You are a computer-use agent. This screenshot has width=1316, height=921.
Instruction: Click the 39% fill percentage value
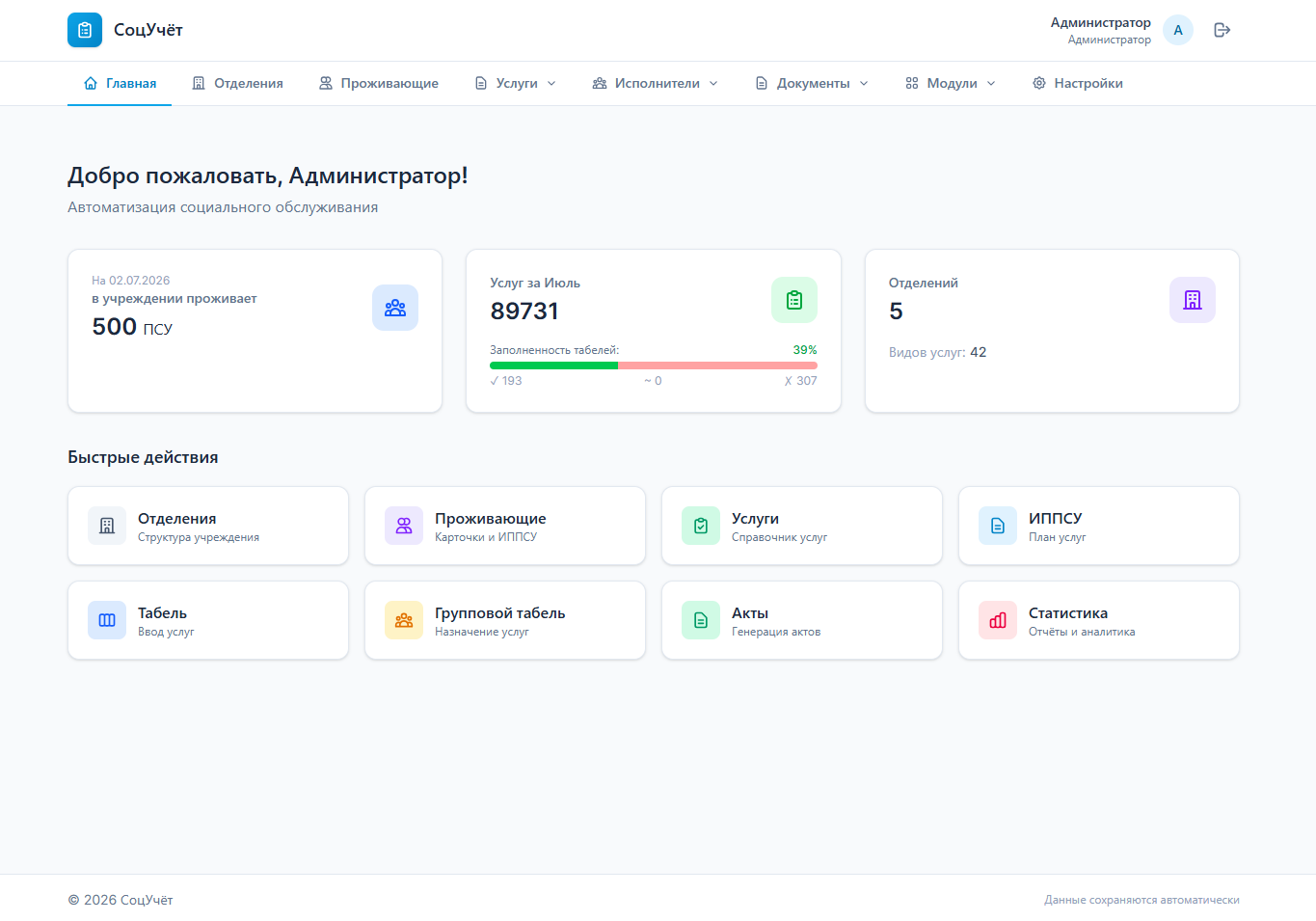coord(805,350)
